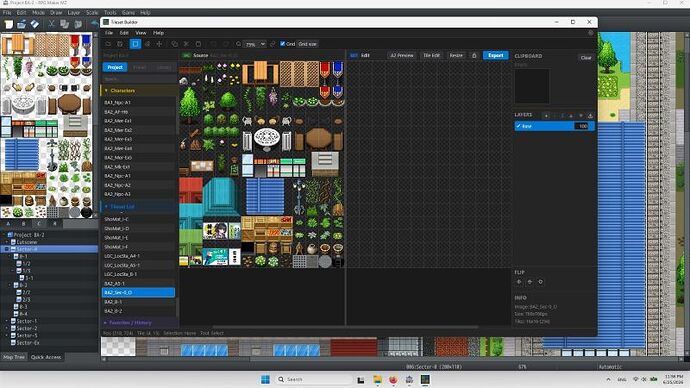Collapse the Tileset List section
Viewport: 690px width, 388px height.
pos(106,206)
